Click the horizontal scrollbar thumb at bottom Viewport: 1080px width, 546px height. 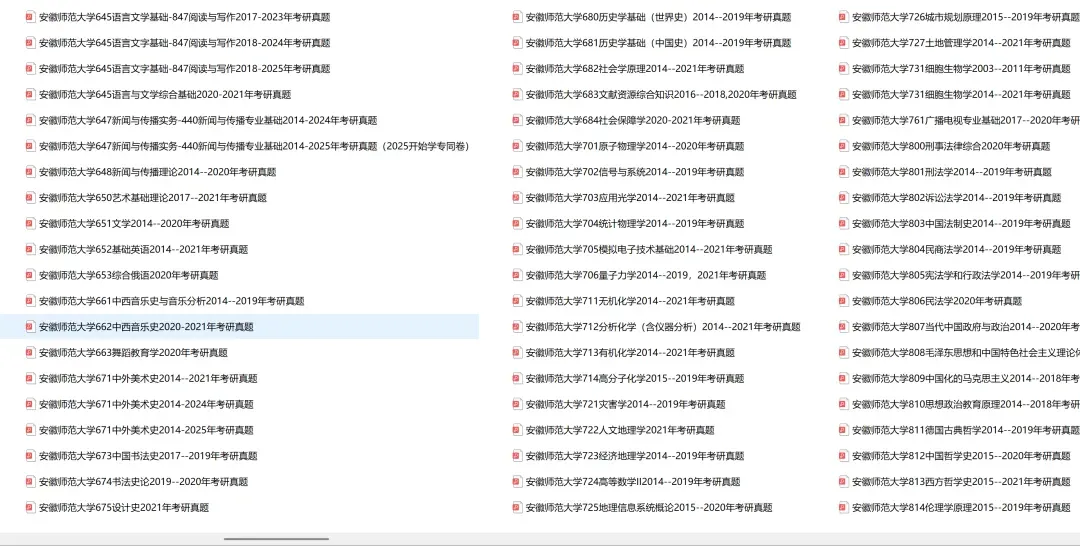pyautogui.click(x=276, y=539)
